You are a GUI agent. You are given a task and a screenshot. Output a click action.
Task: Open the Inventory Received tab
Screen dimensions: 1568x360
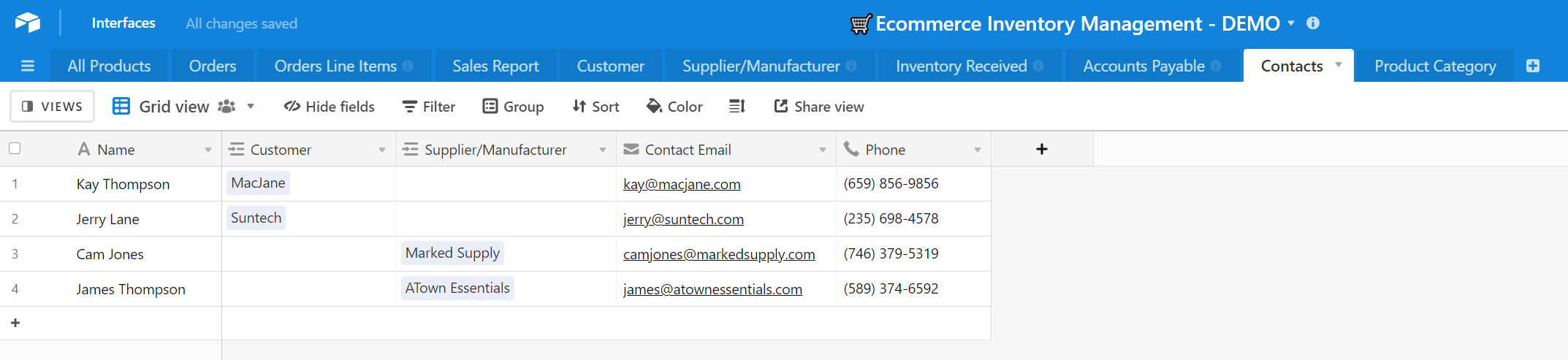coord(961,66)
